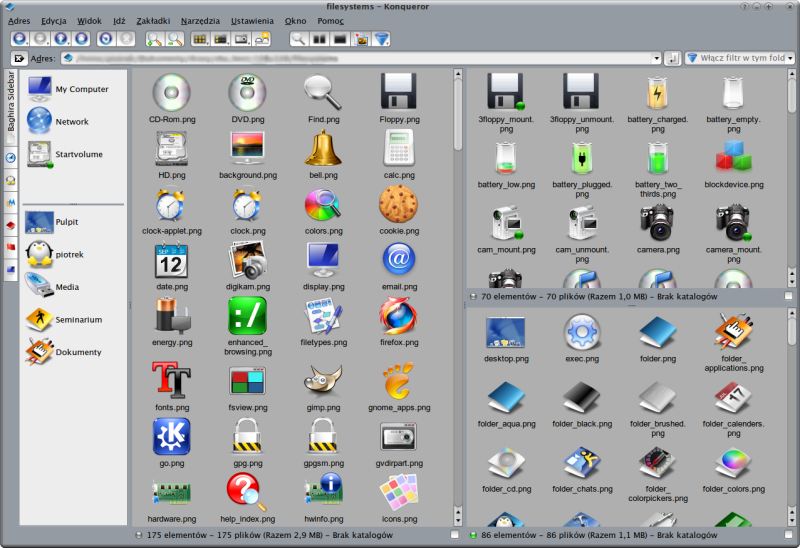Image resolution: width=800 pixels, height=548 pixels.
Task: Open the Adres menu
Action: (x=19, y=21)
